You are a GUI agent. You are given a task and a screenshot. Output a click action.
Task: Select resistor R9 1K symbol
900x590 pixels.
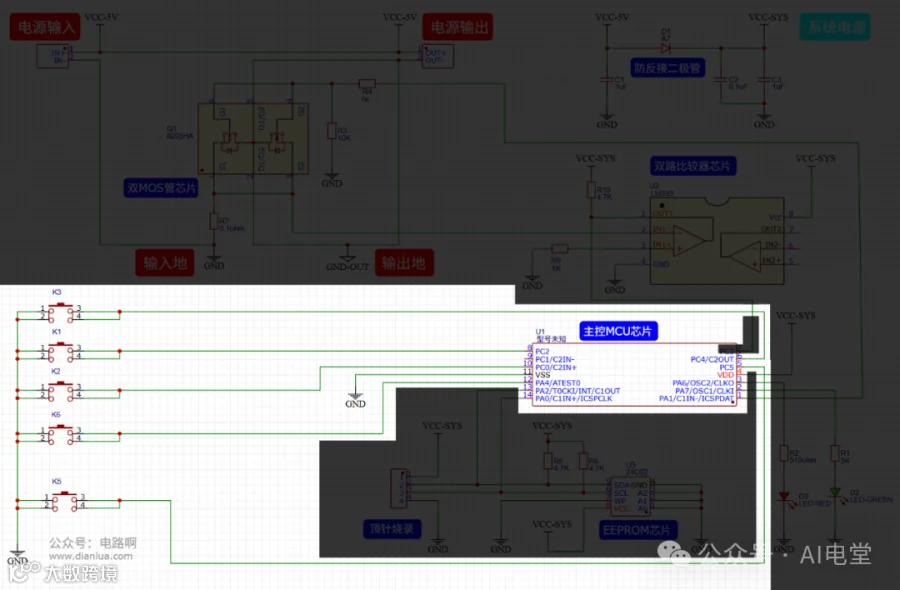(x=560, y=249)
